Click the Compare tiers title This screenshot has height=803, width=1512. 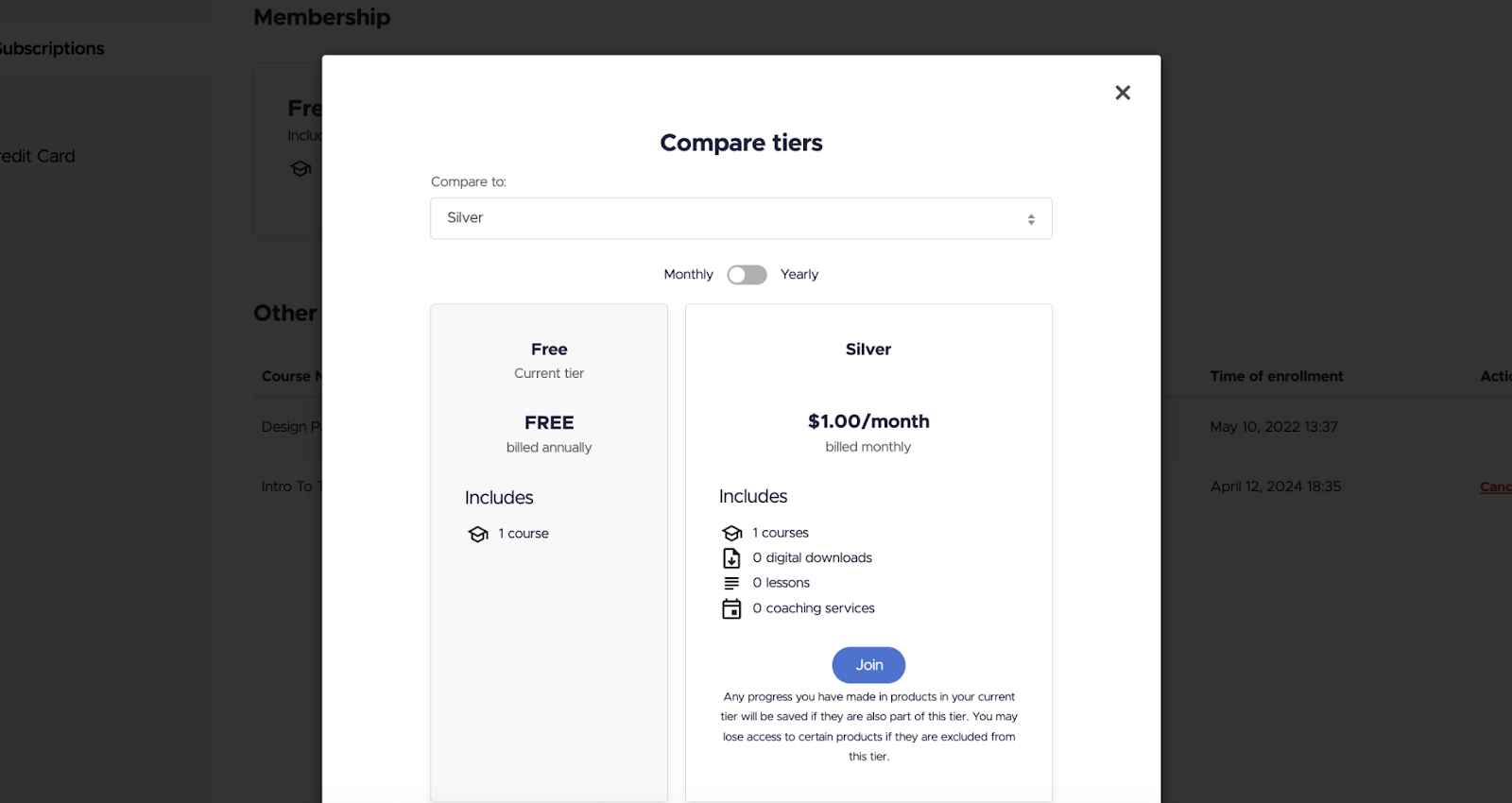(x=741, y=143)
